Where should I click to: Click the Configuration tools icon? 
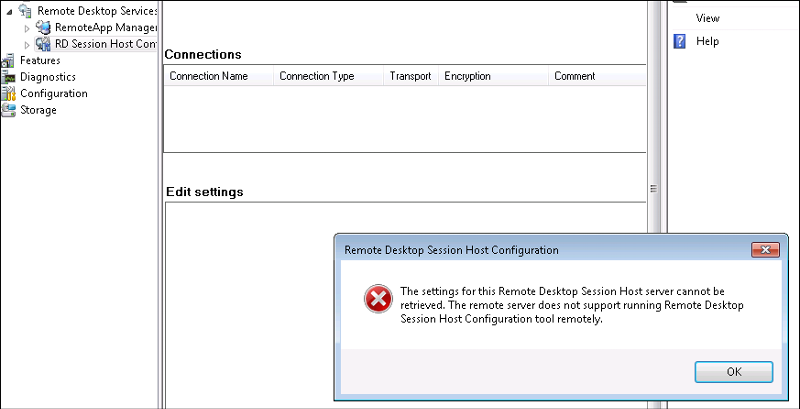[x=8, y=93]
